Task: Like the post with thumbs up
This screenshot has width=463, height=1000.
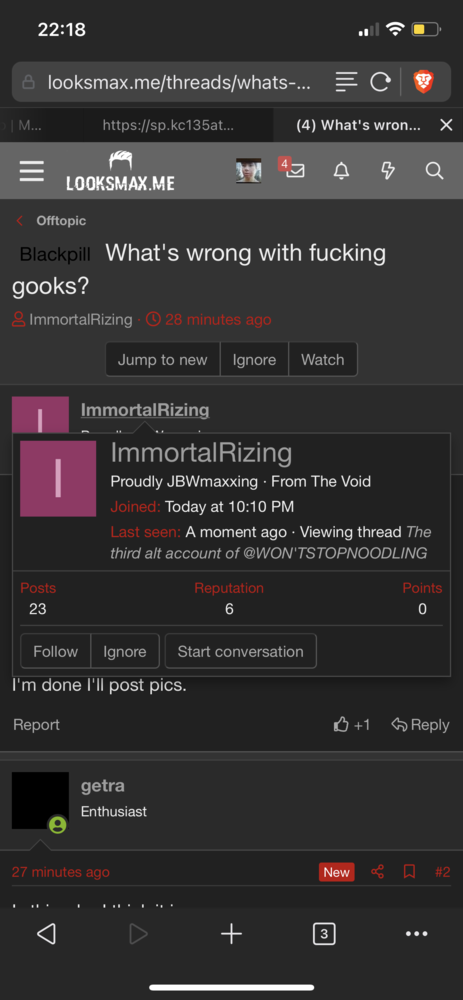Action: (x=352, y=724)
